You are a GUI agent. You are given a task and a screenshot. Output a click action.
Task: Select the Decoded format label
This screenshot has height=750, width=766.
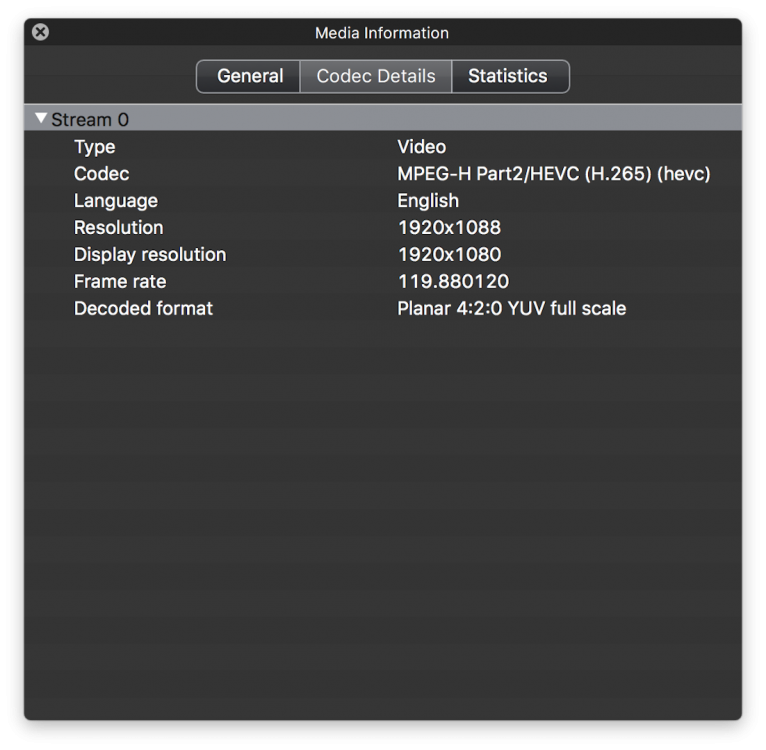143,309
